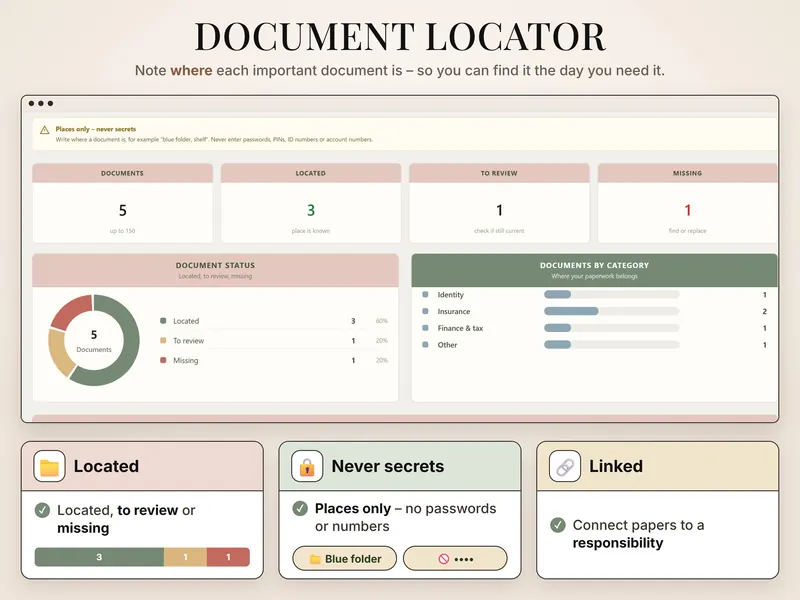Click the blue bullet next to Finance & tax
This screenshot has width=800, height=600.
(426, 328)
